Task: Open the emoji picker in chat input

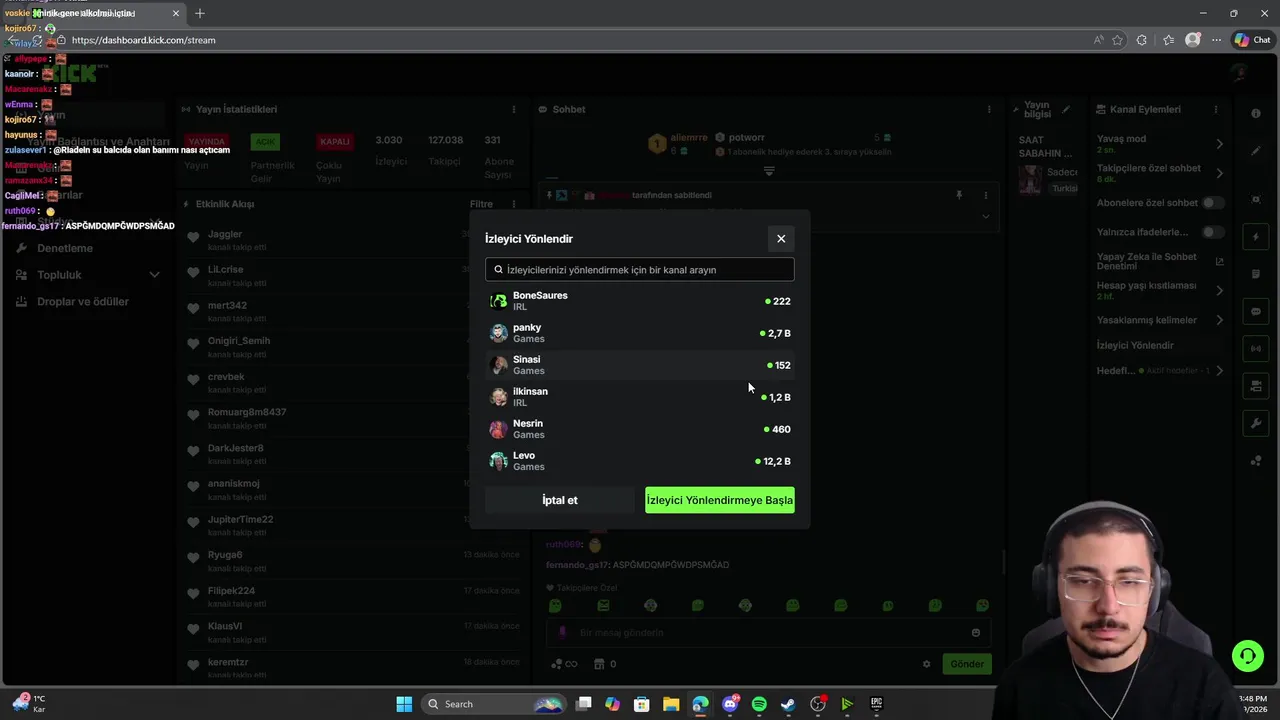Action: pos(976,632)
